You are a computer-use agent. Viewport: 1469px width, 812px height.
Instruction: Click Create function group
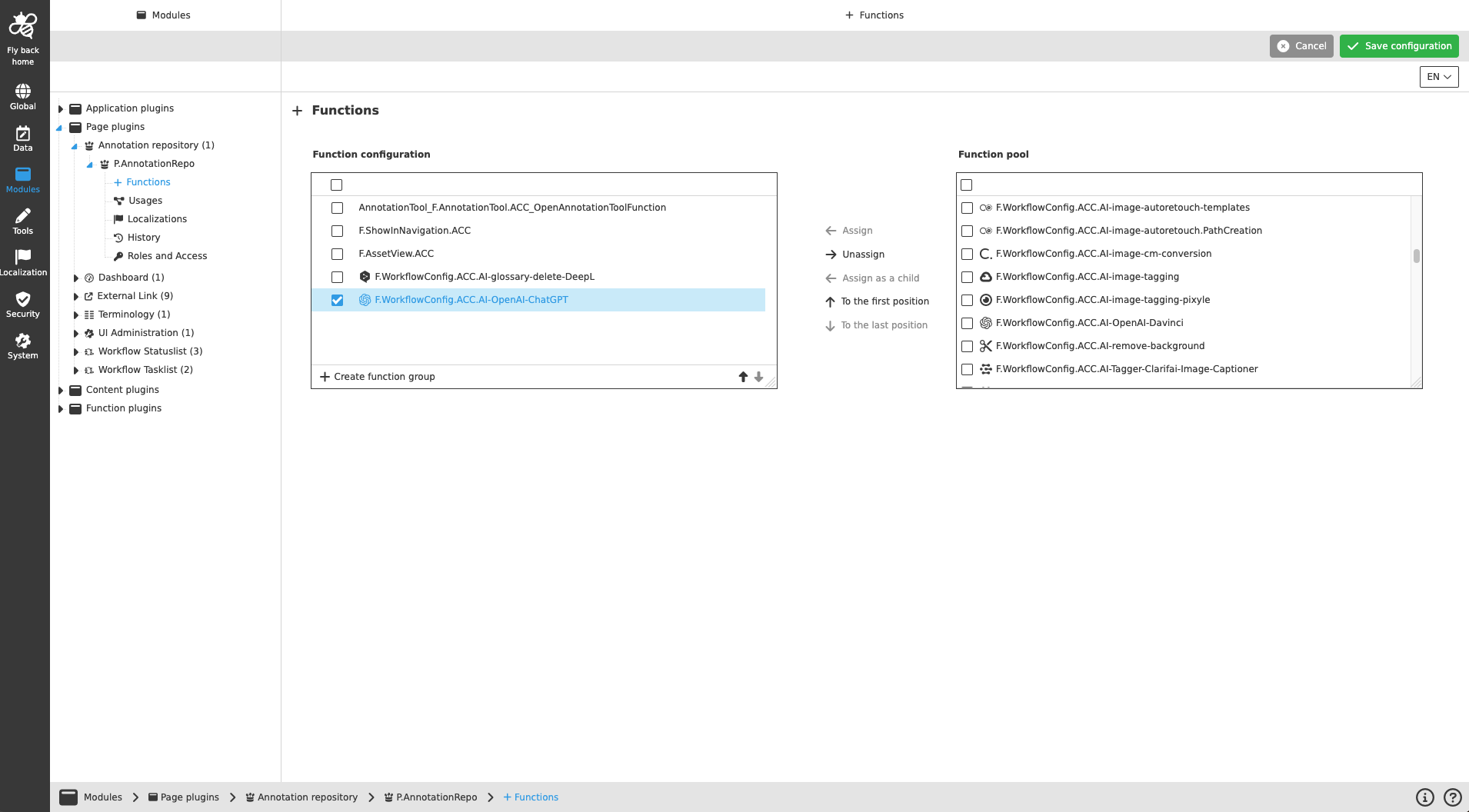378,376
